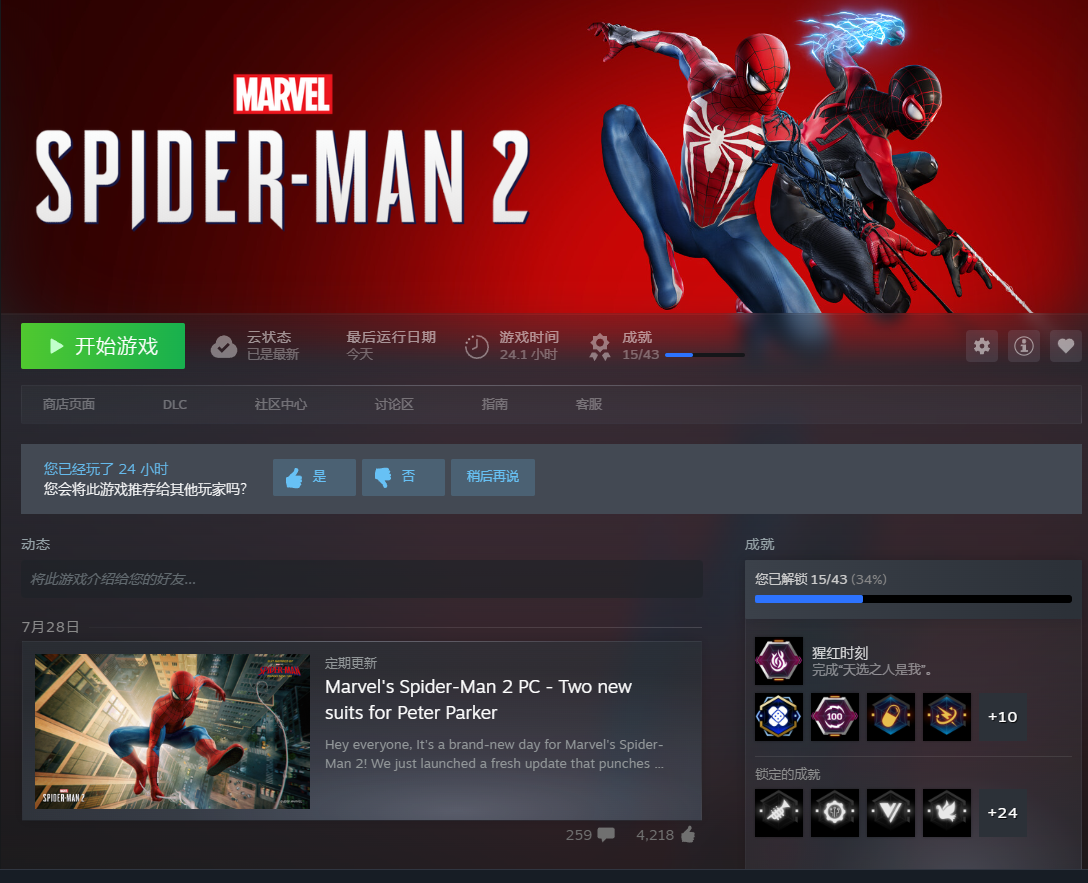1088x883 pixels.
Task: Click the header achievement progress bar
Action: (x=704, y=355)
